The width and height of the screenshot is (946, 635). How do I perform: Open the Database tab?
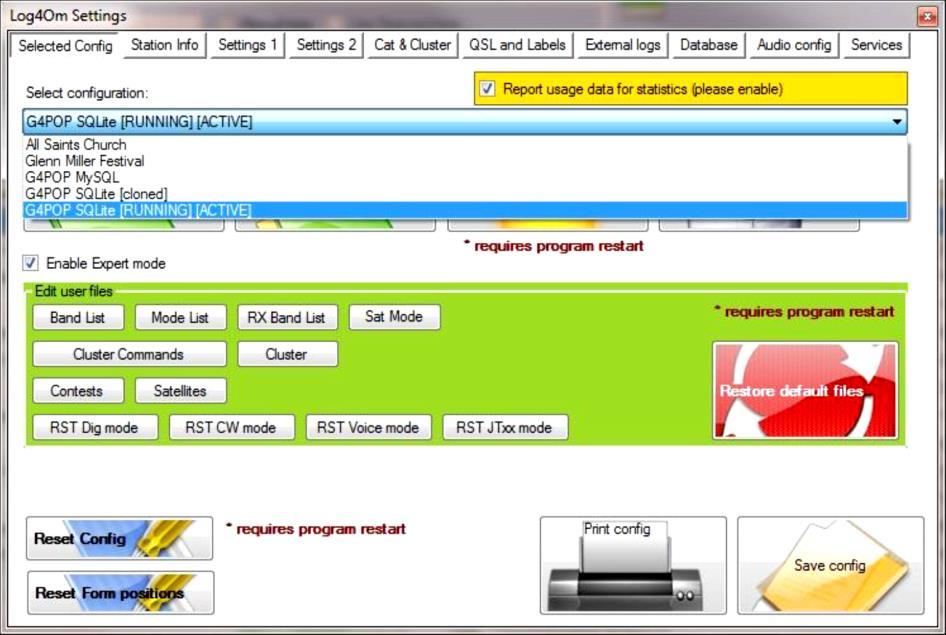point(709,45)
